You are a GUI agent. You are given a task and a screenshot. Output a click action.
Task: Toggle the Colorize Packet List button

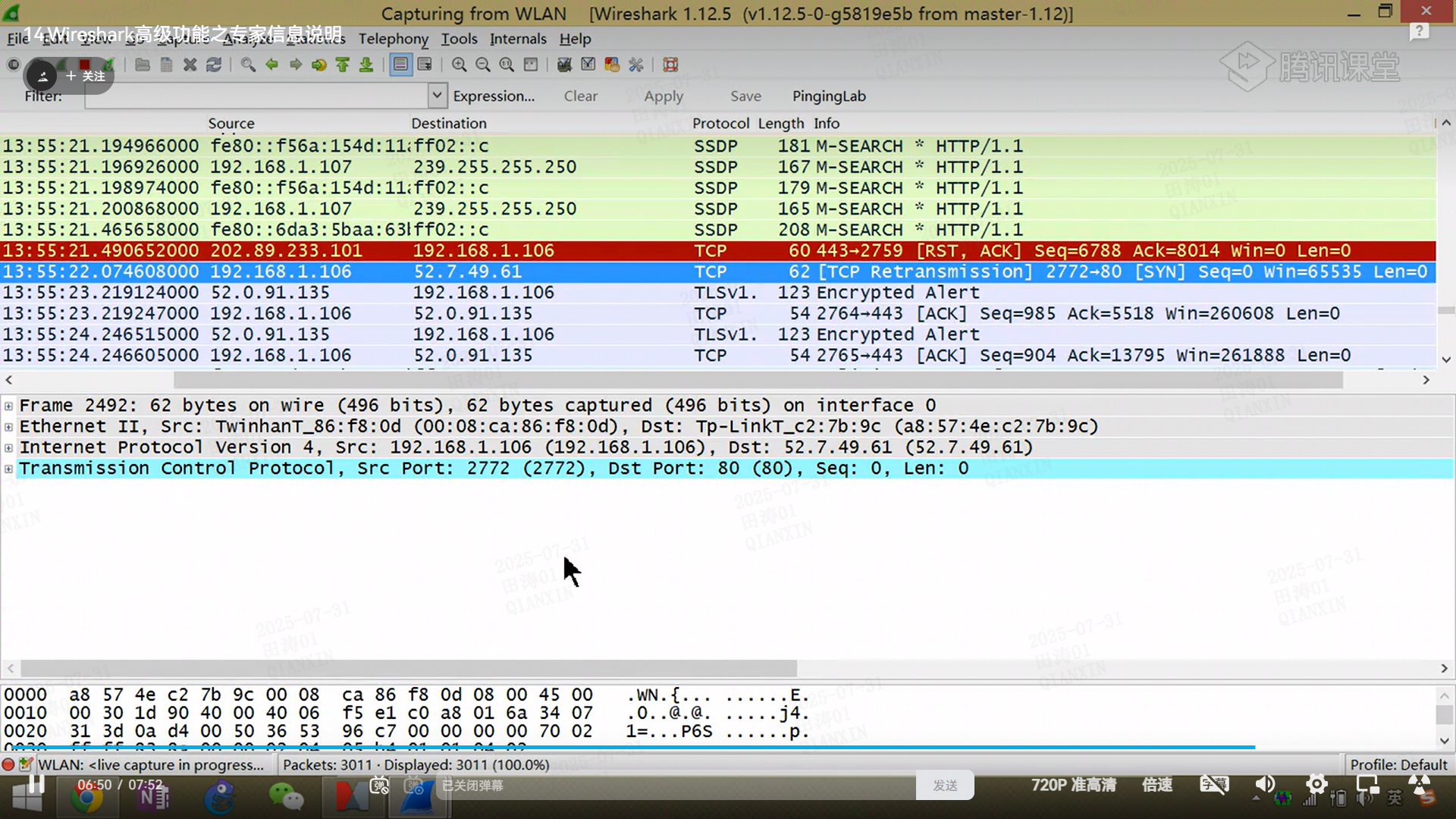click(400, 64)
